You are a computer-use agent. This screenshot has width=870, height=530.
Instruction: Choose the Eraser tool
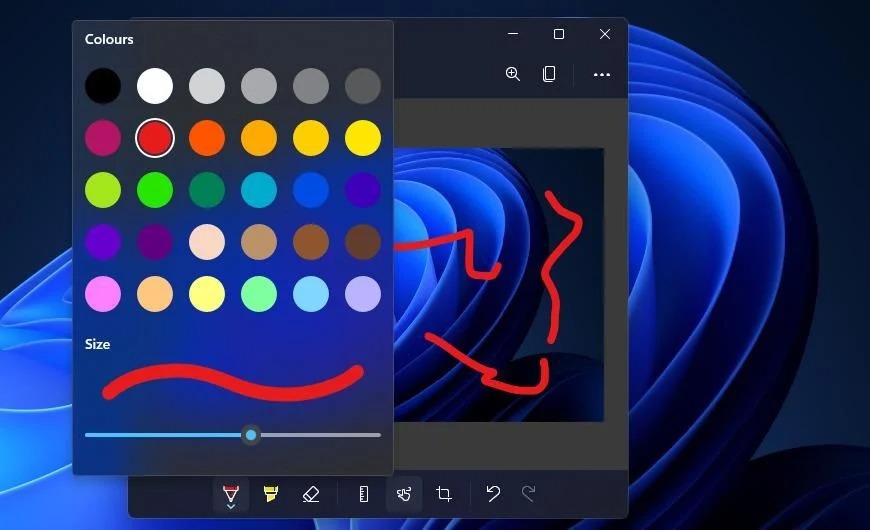311,494
